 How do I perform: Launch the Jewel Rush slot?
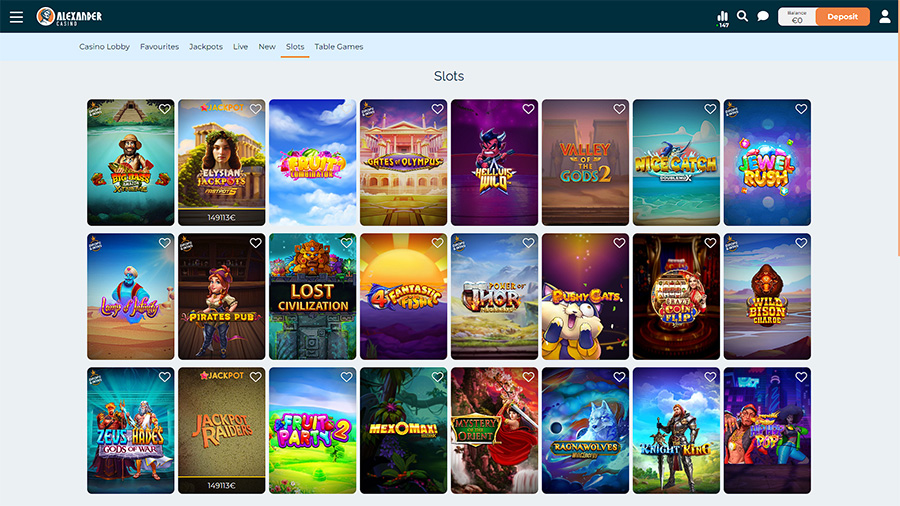767,162
